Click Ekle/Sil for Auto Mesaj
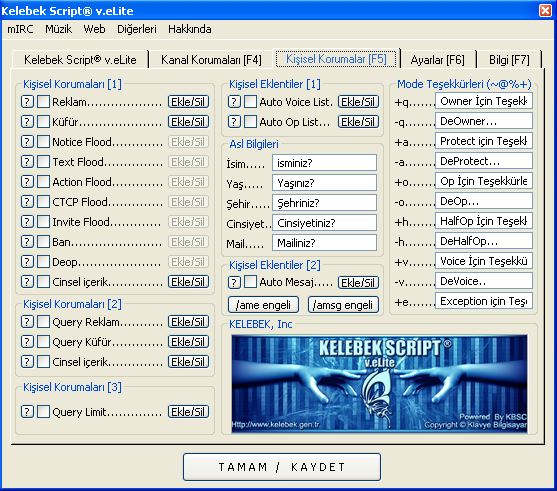The width and height of the screenshot is (557, 491). click(x=358, y=283)
